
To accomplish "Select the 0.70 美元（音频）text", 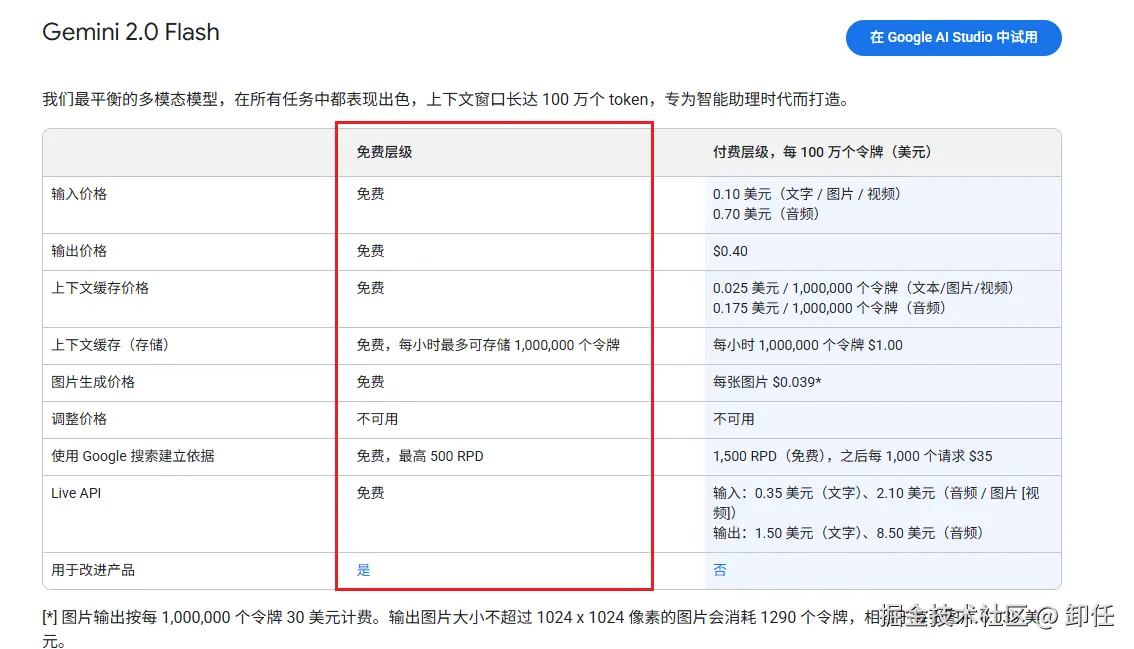I will click(766, 213).
